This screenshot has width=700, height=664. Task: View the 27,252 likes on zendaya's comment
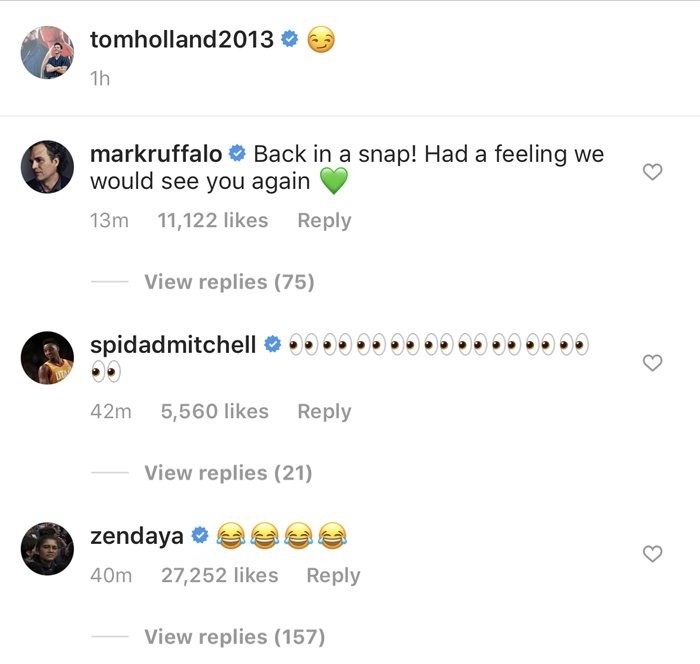[x=220, y=575]
